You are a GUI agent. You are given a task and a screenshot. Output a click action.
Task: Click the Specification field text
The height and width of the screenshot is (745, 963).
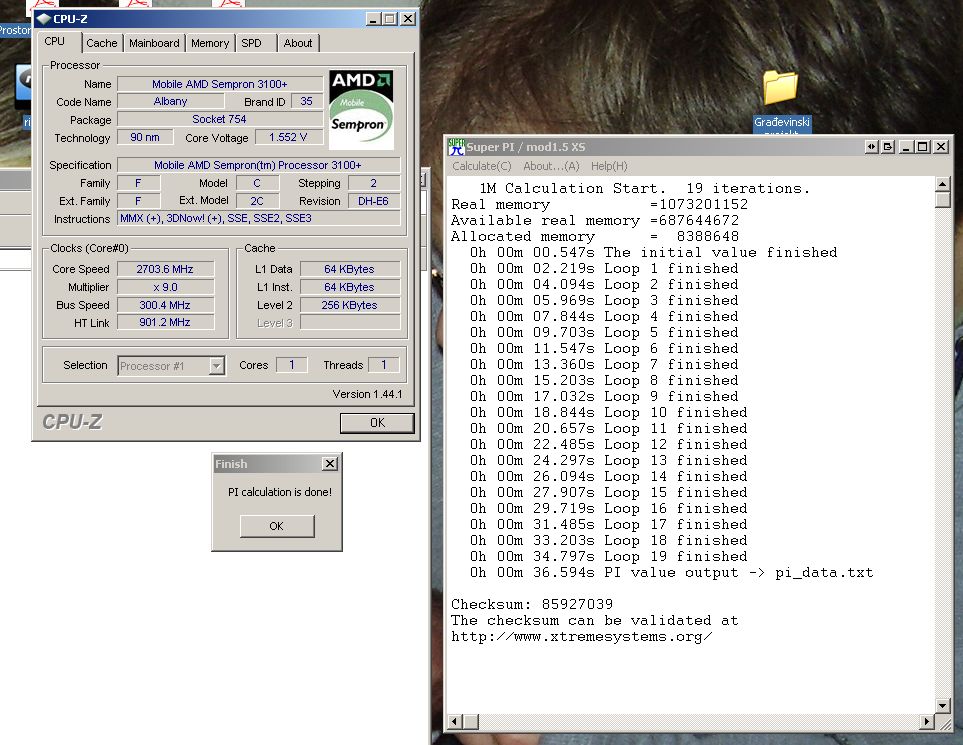coord(258,165)
